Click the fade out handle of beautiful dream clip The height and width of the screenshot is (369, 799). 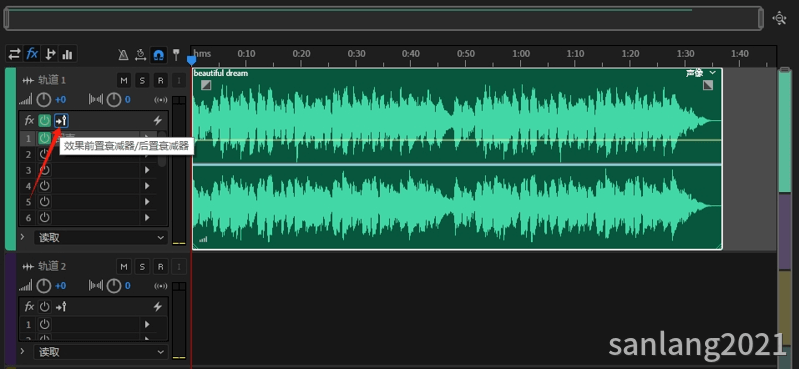708,85
